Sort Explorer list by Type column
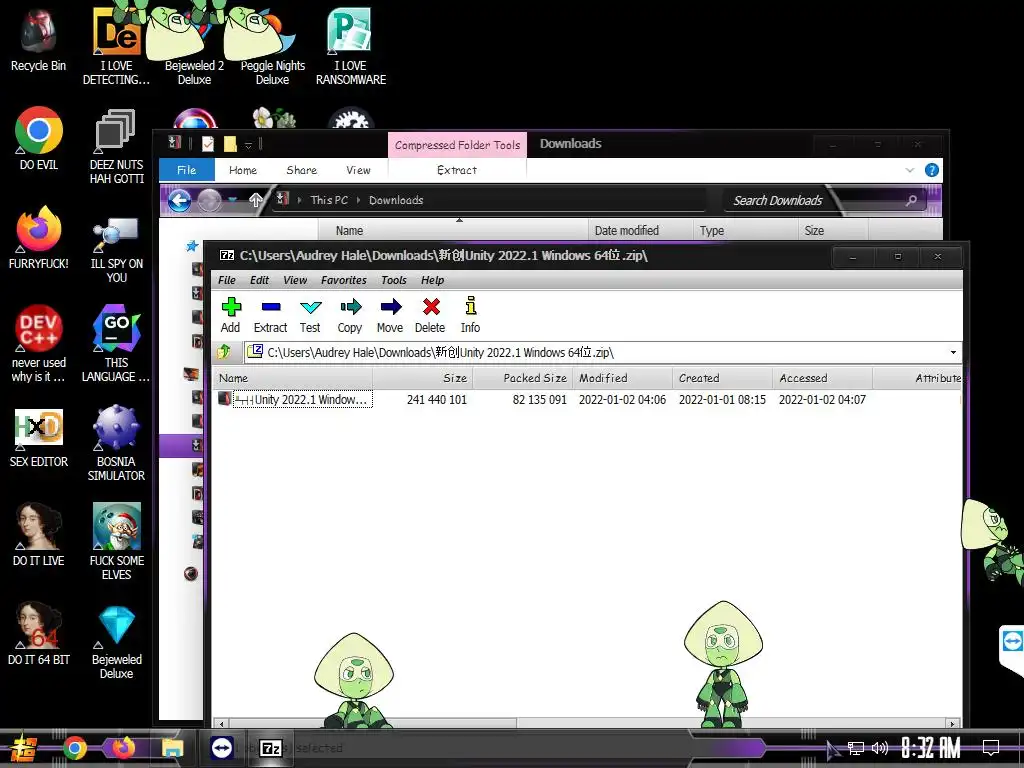Image resolution: width=1024 pixels, height=768 pixels. [x=745, y=231]
